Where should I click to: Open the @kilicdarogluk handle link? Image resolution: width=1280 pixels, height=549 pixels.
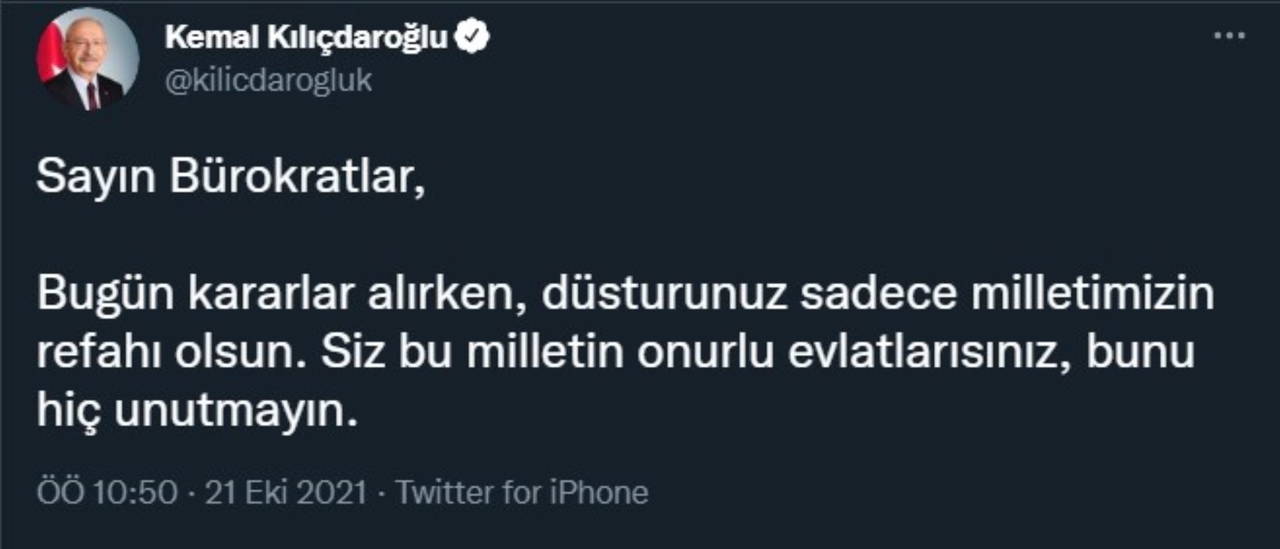(x=268, y=80)
